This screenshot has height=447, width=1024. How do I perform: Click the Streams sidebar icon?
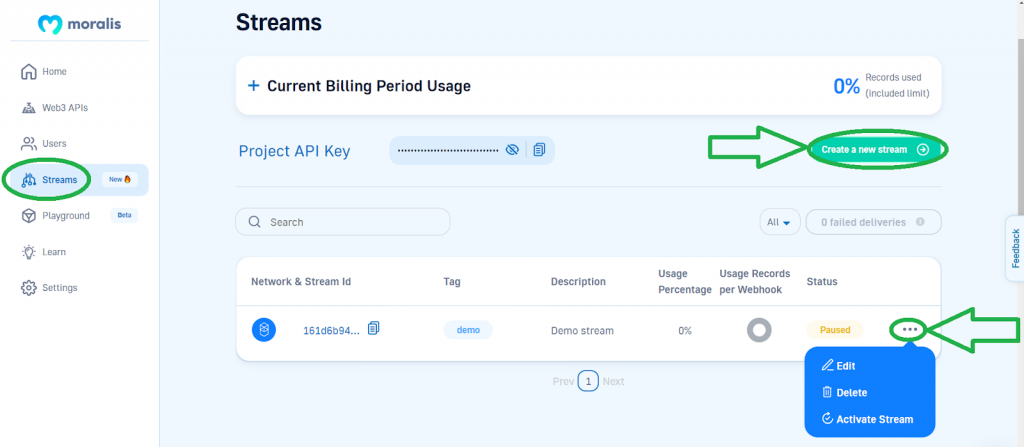click(28, 180)
